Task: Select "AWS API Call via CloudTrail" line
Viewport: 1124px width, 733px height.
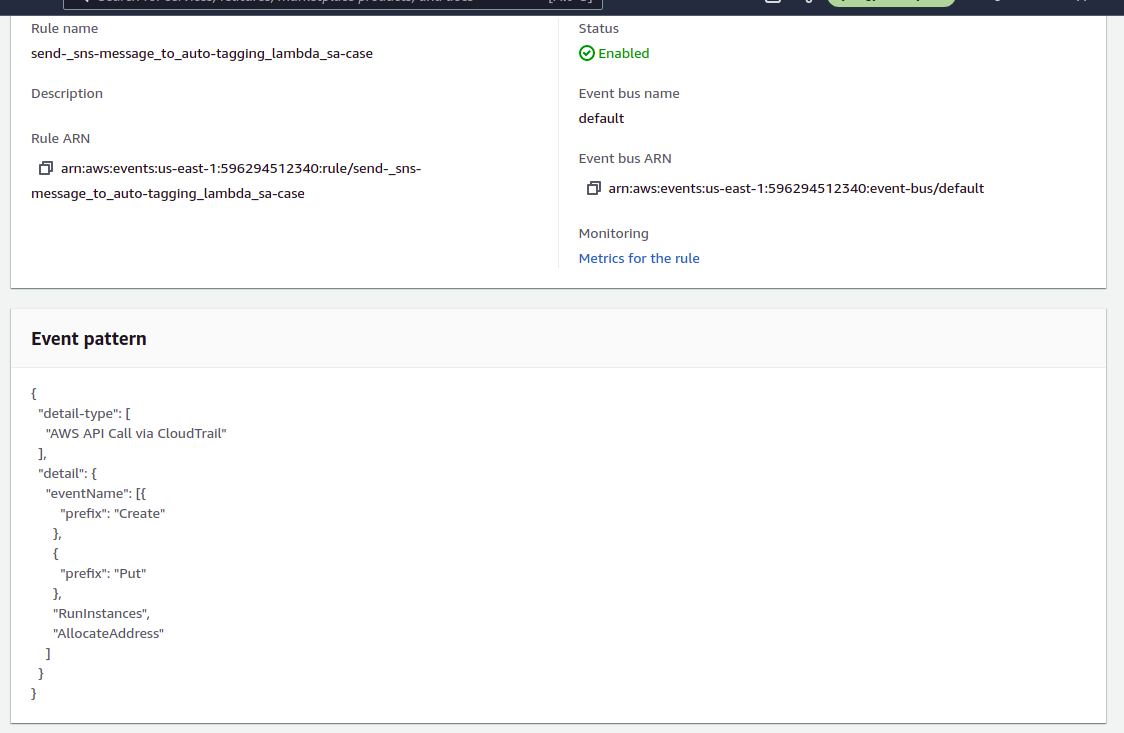Action: pos(136,433)
